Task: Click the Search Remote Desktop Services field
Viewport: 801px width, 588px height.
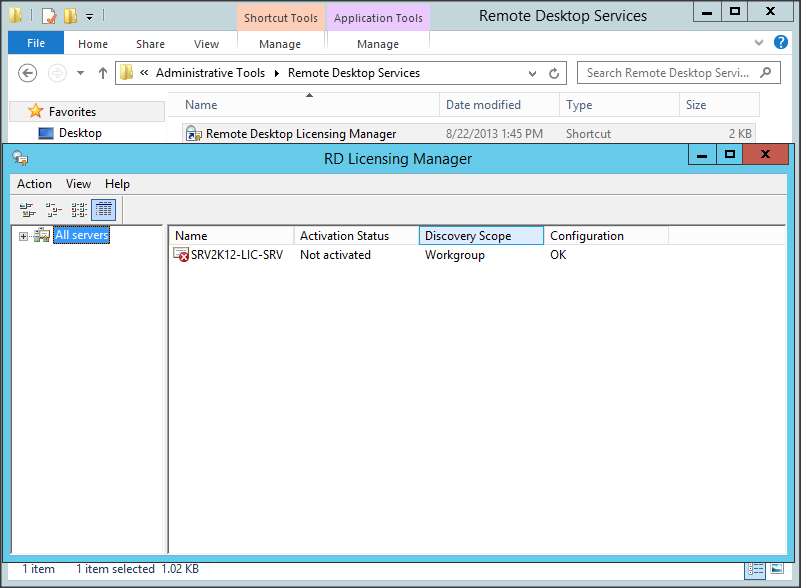Action: [665, 73]
